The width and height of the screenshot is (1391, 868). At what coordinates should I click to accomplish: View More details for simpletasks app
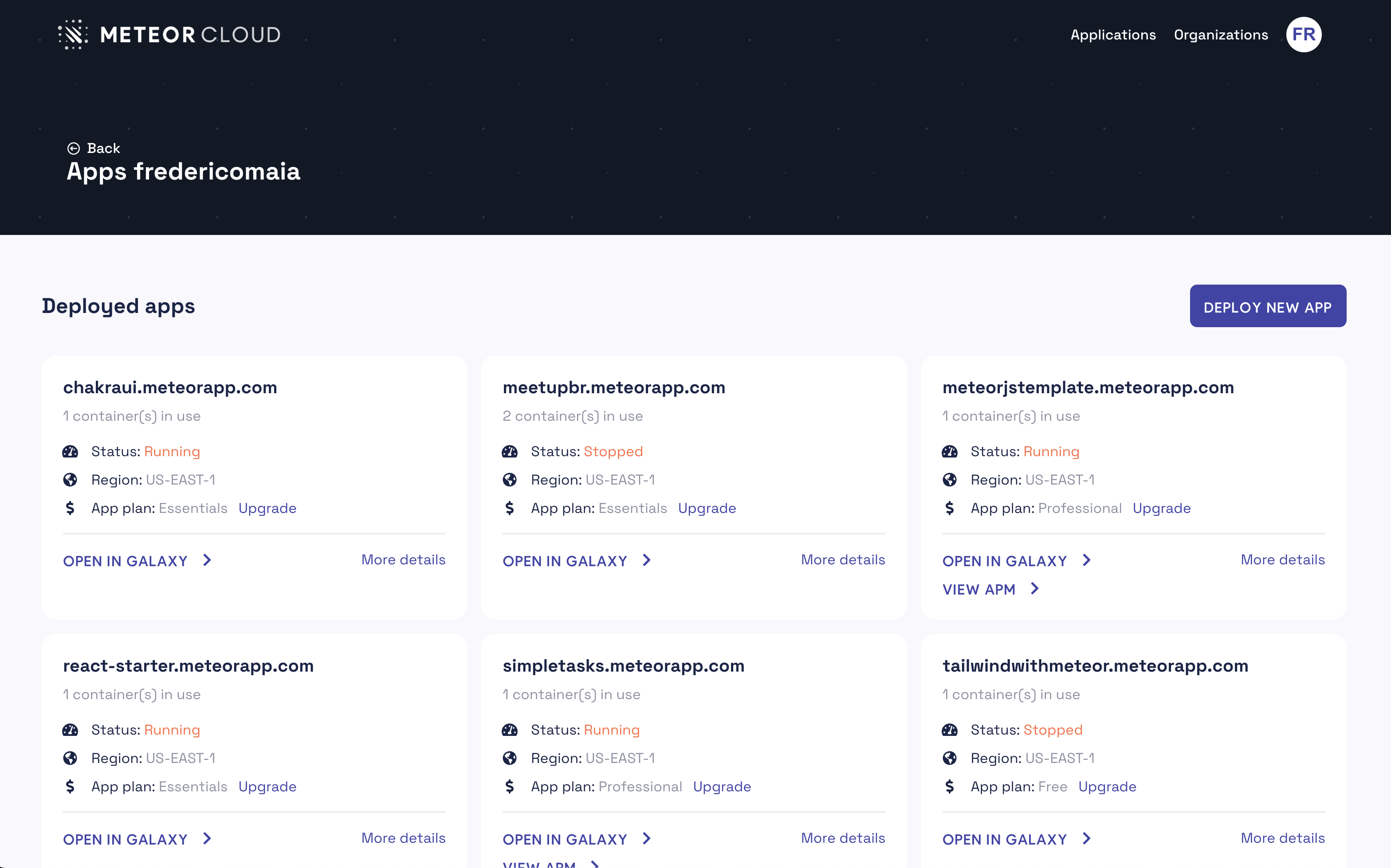[843, 838]
